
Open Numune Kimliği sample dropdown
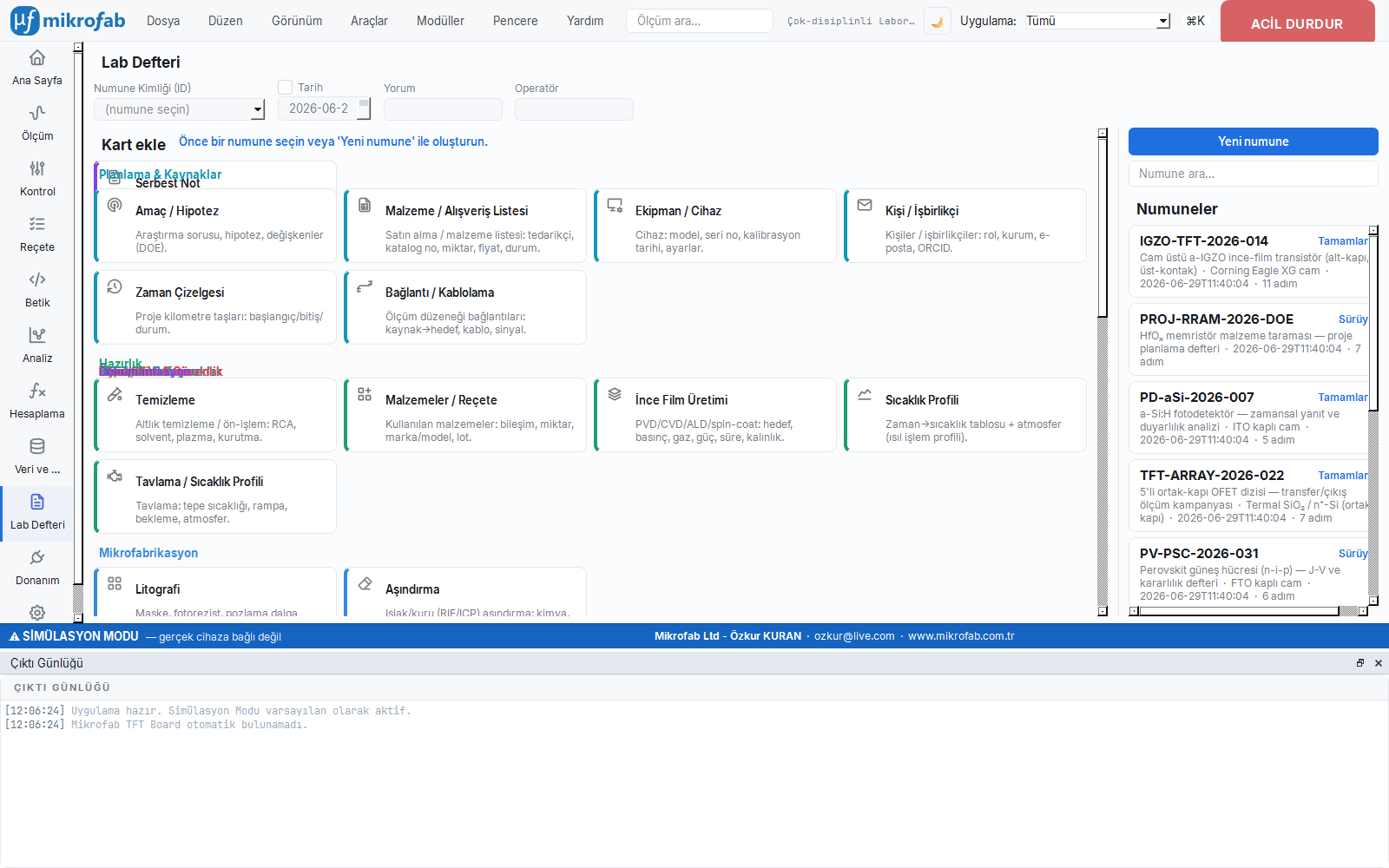pyautogui.click(x=179, y=109)
